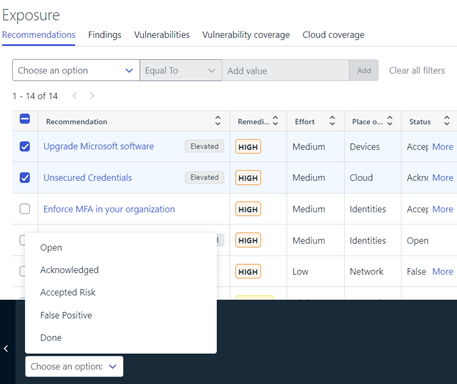Screen dimensions: 457x384
Task: Open 'Enforce MFA in your organization' link
Action: point(109,209)
